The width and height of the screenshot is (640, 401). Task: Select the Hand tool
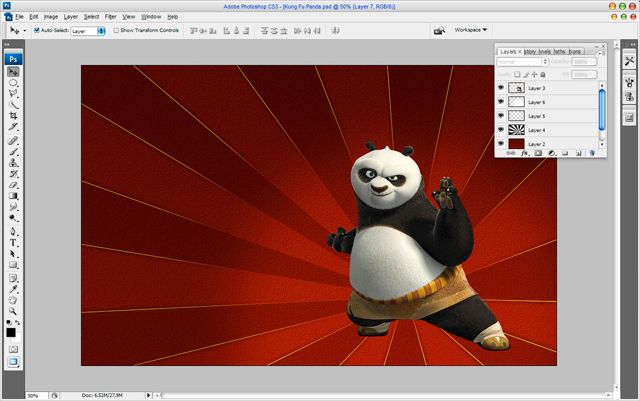13,301
